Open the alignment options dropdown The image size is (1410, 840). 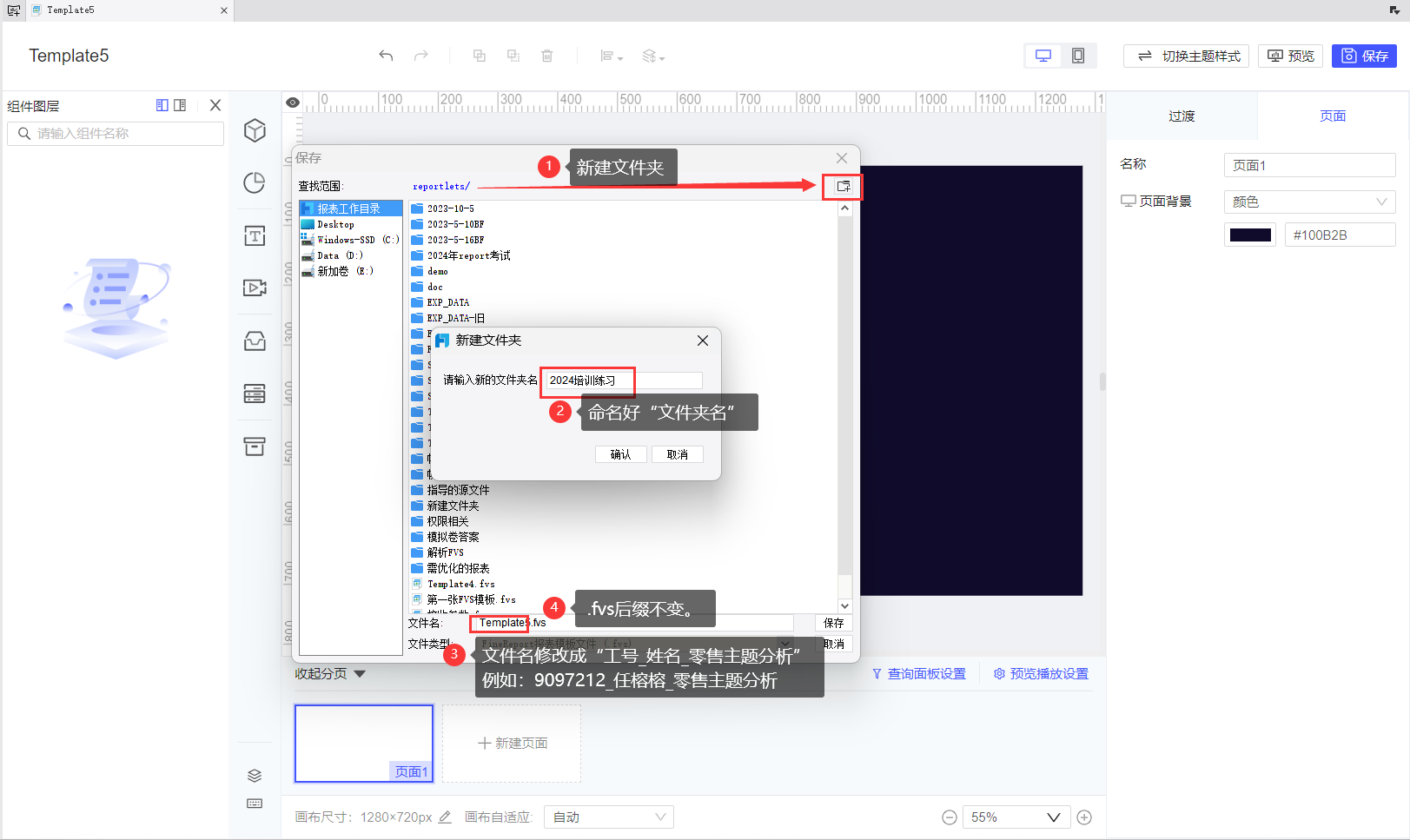click(x=612, y=56)
